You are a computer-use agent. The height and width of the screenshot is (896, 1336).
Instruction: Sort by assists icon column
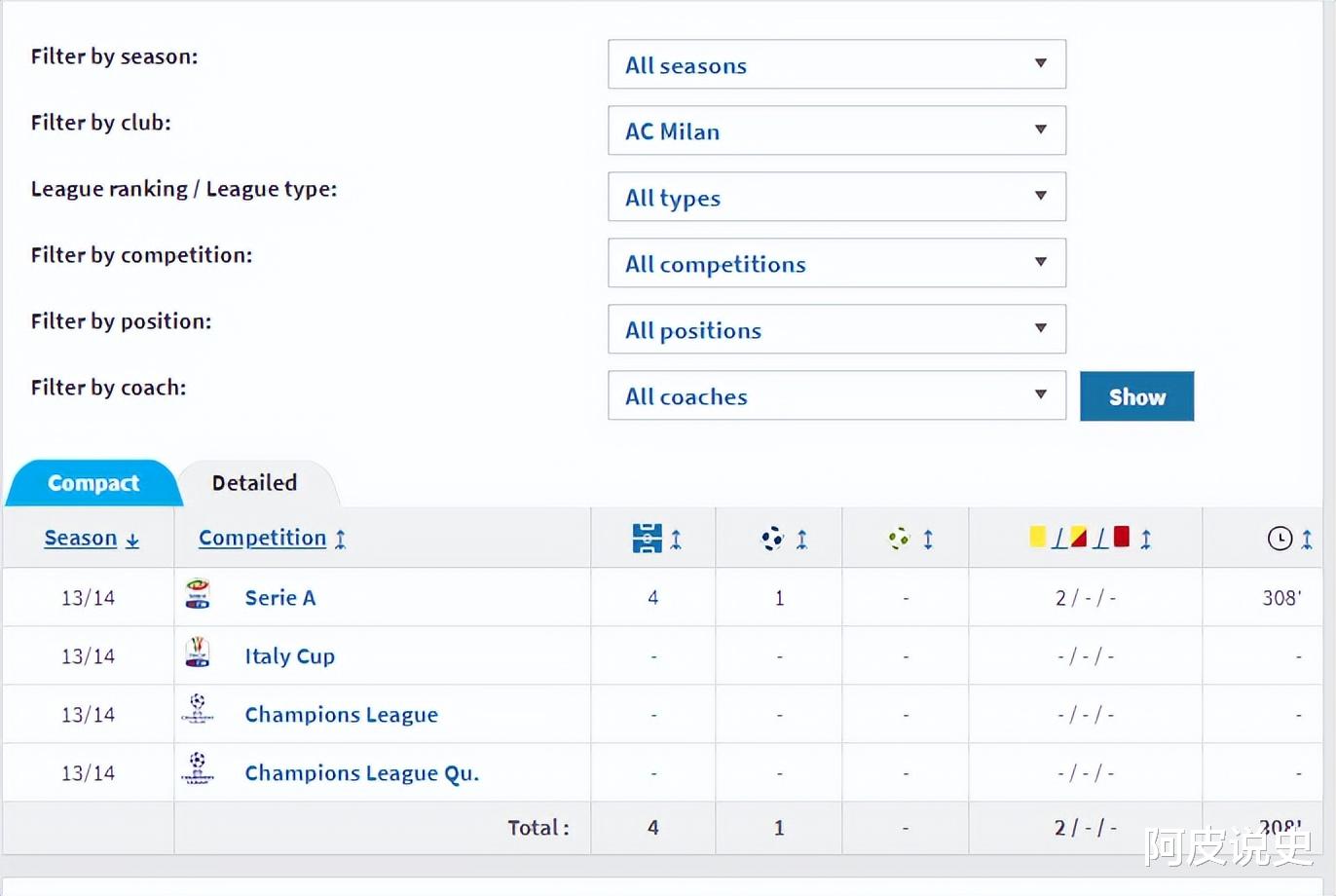[x=899, y=539]
